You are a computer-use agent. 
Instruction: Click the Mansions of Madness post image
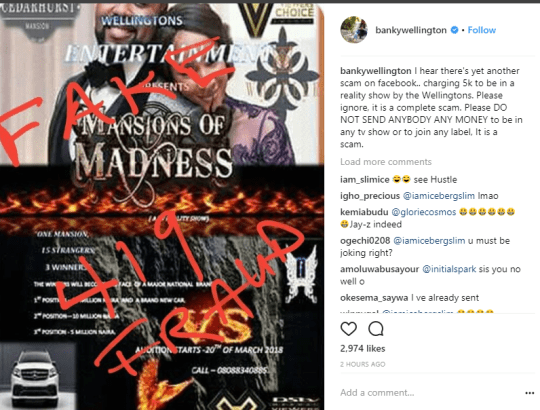pyautogui.click(x=162, y=207)
